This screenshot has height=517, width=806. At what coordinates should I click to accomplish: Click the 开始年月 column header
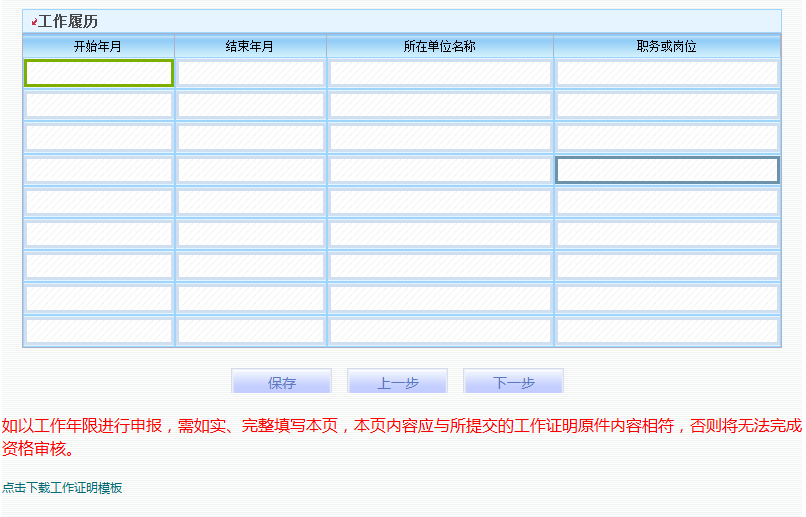(98, 46)
